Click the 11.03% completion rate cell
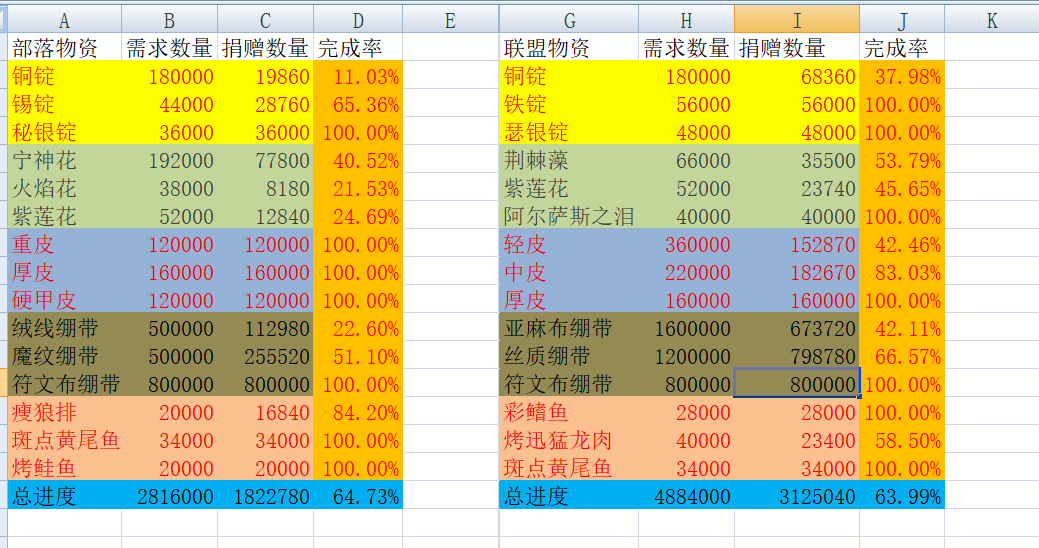This screenshot has width=1039, height=548. 358,76
